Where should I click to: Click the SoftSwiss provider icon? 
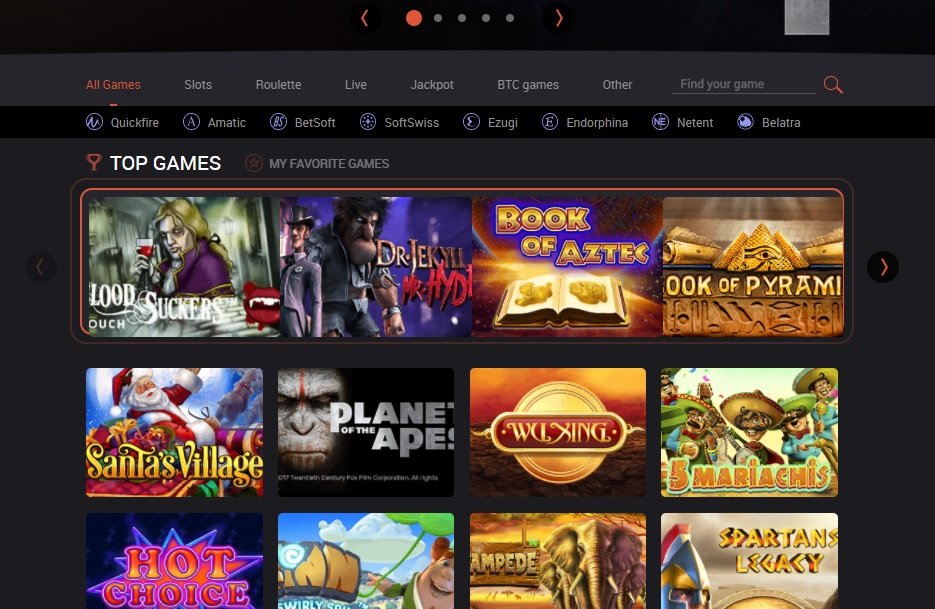point(368,122)
